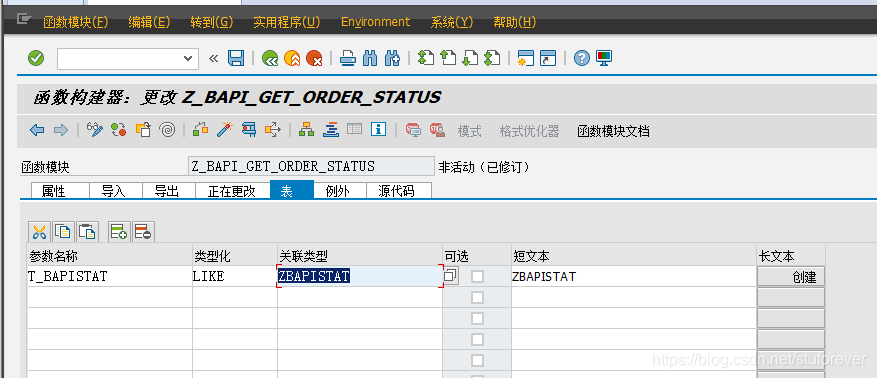Open the 编辑(E) menu

pyautogui.click(x=149, y=22)
